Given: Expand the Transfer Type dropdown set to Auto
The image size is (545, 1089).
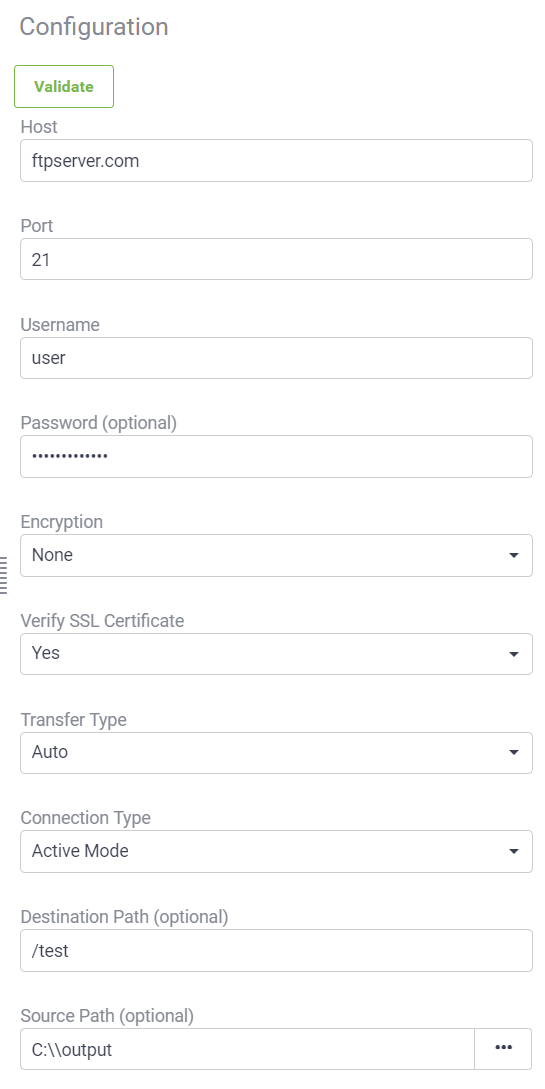Looking at the screenshot, I should click(x=276, y=753).
